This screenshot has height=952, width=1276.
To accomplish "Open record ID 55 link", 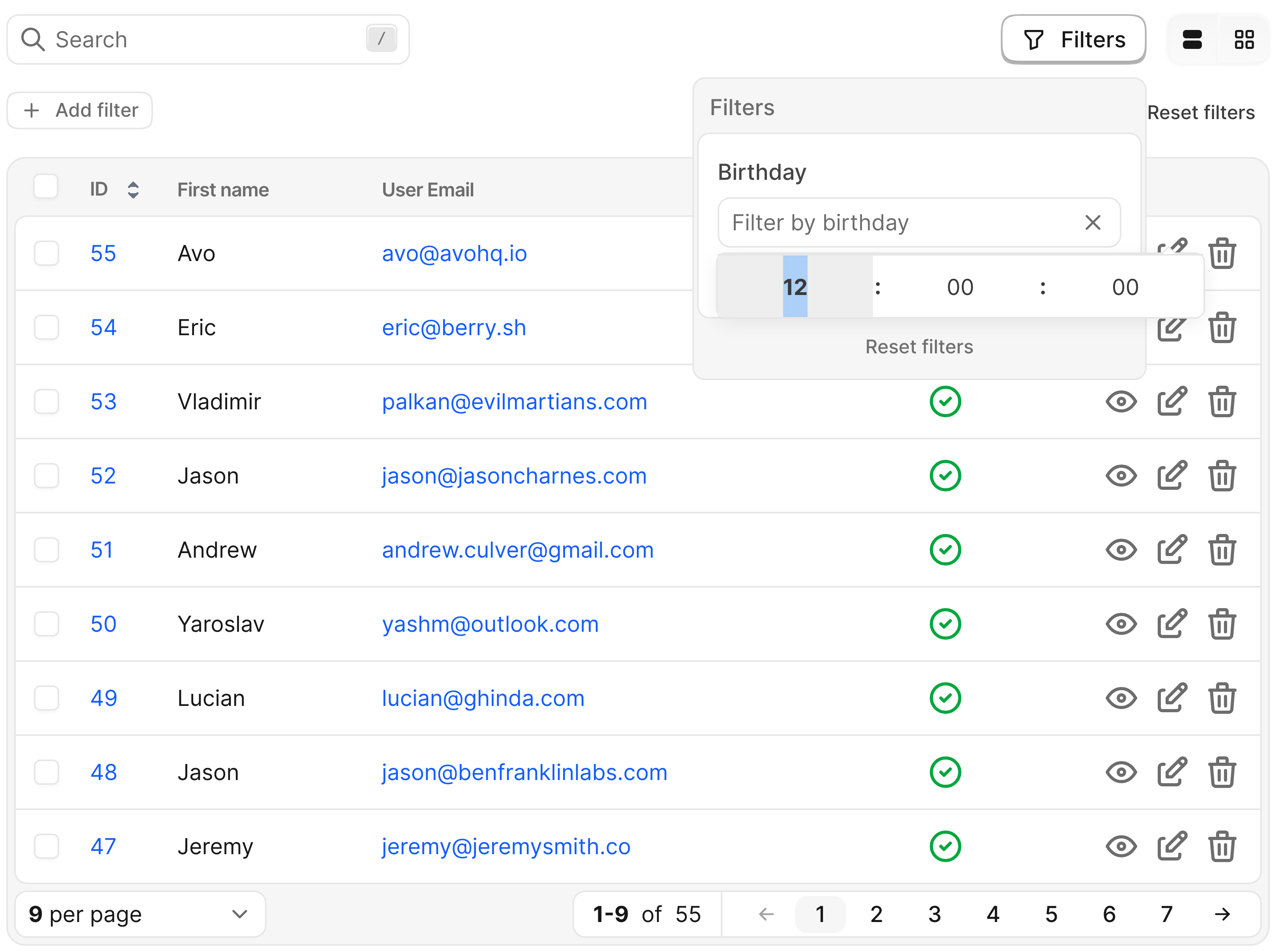I will [103, 254].
